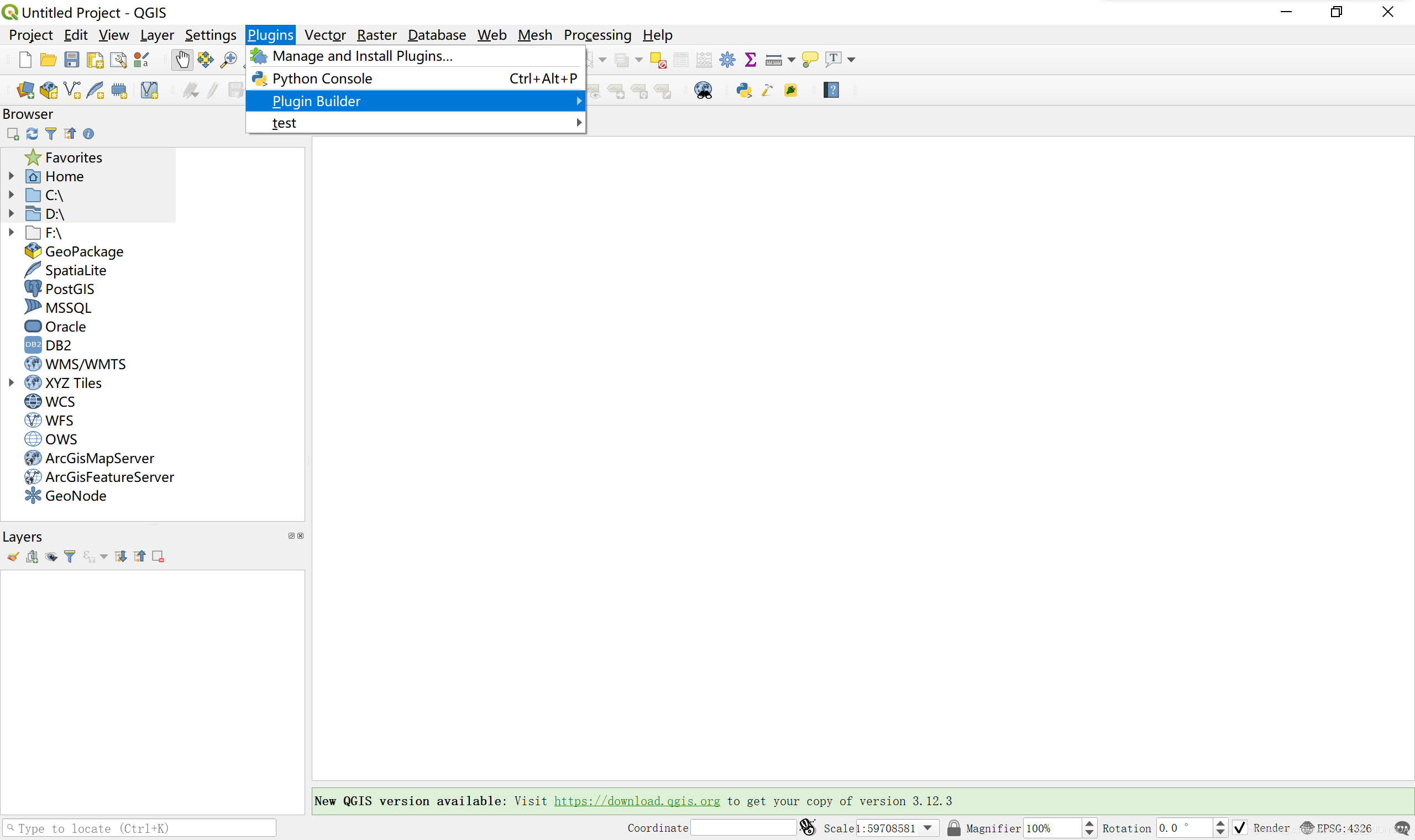Click the EPSG:4326 projection icon

coord(1308,828)
